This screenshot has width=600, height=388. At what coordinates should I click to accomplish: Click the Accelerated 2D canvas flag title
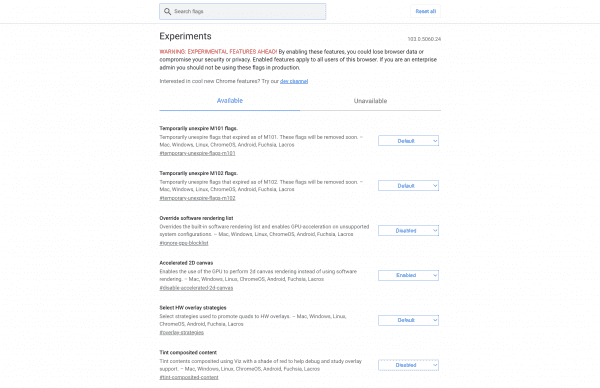click(x=186, y=263)
